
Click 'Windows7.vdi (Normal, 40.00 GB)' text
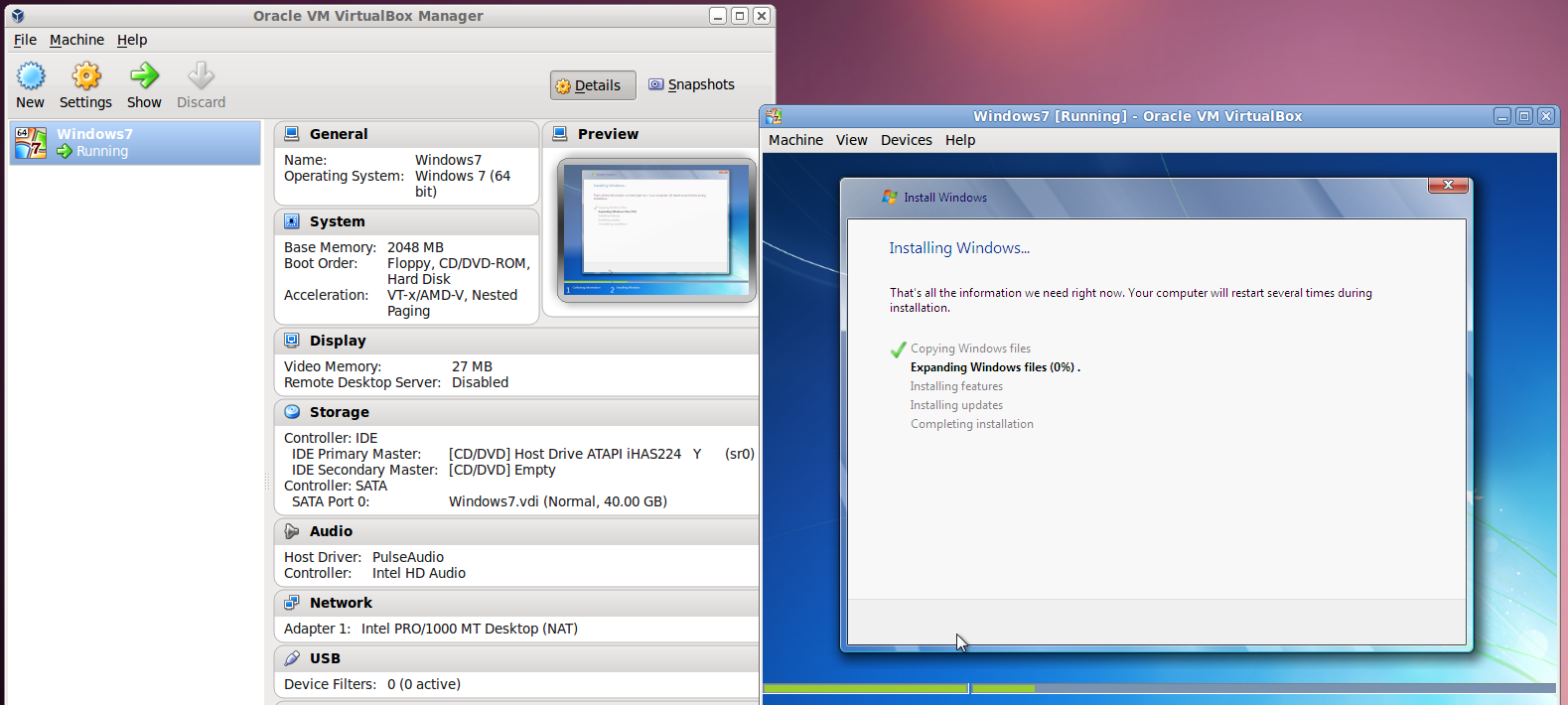558,501
